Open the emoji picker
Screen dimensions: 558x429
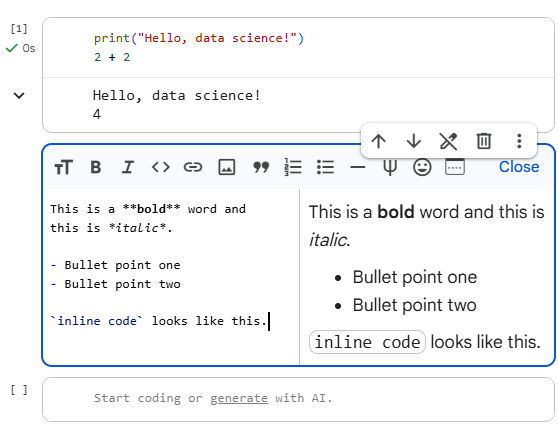422,167
